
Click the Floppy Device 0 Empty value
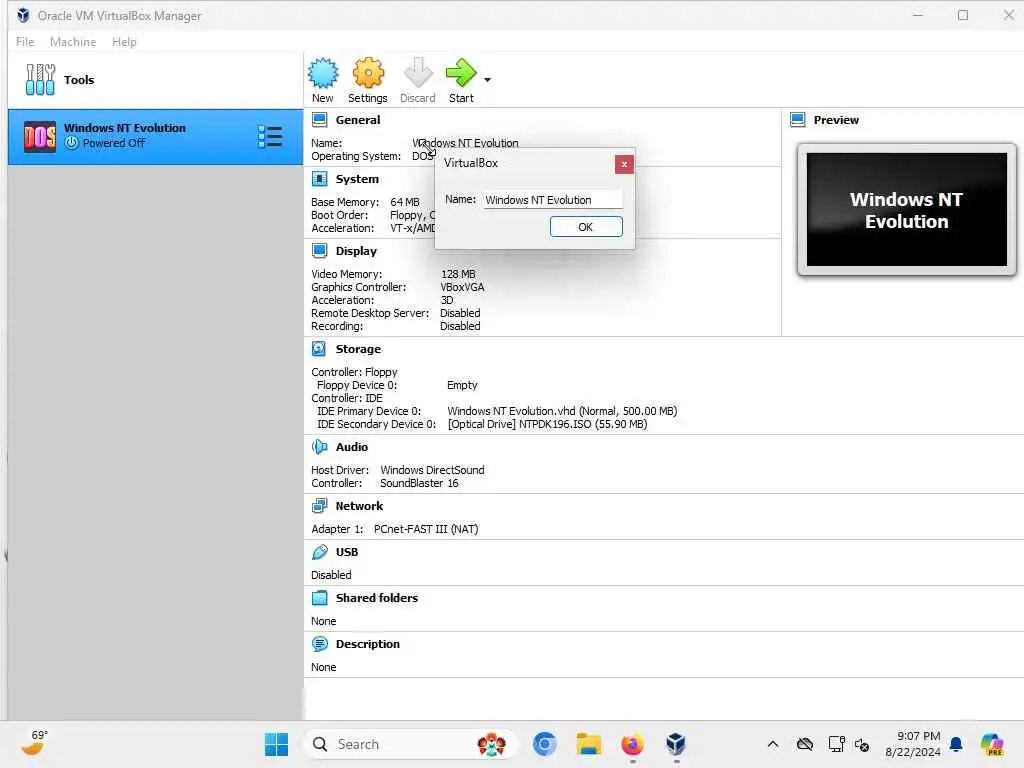pyautogui.click(x=462, y=385)
